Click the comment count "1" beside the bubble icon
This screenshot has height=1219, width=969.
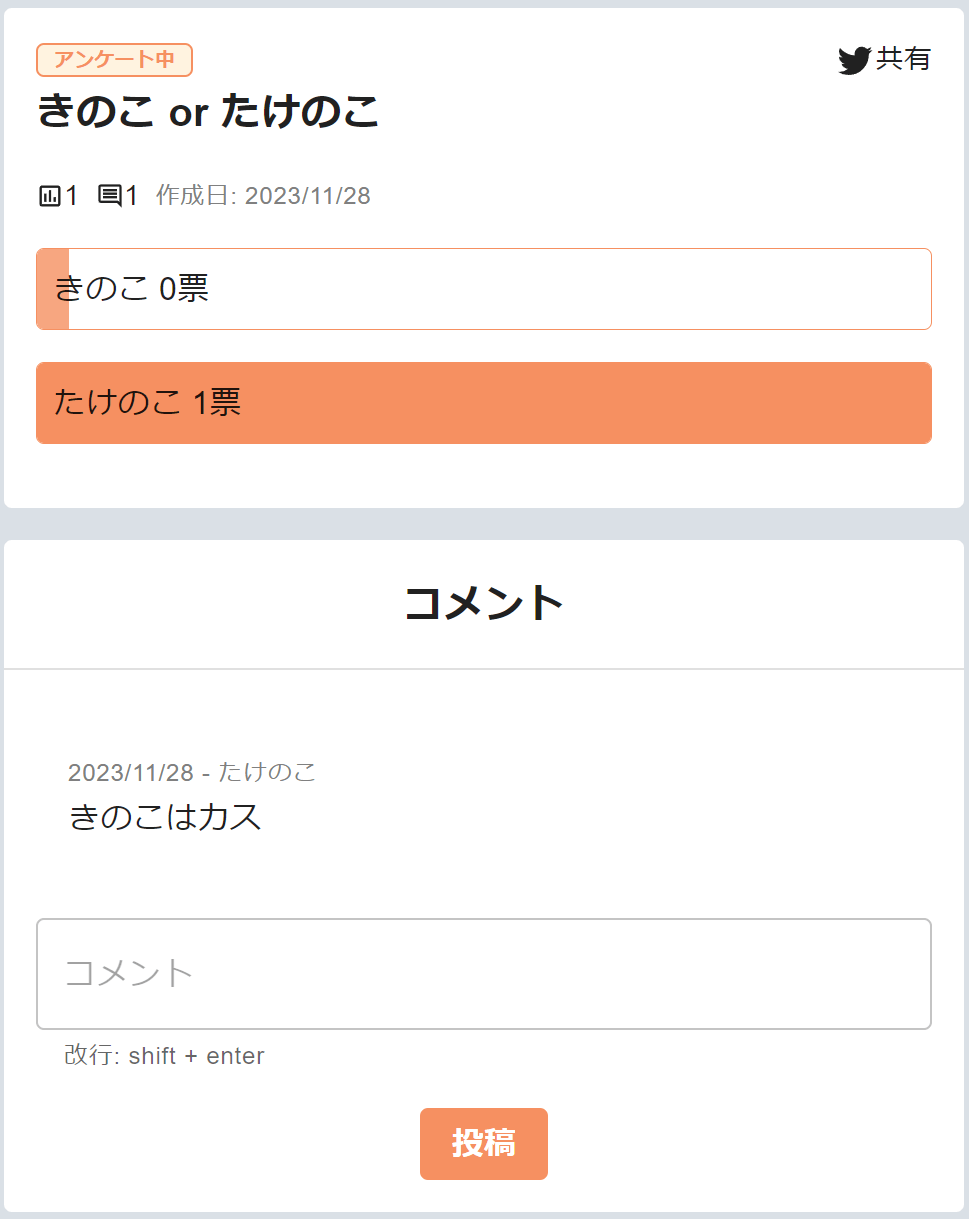(130, 197)
